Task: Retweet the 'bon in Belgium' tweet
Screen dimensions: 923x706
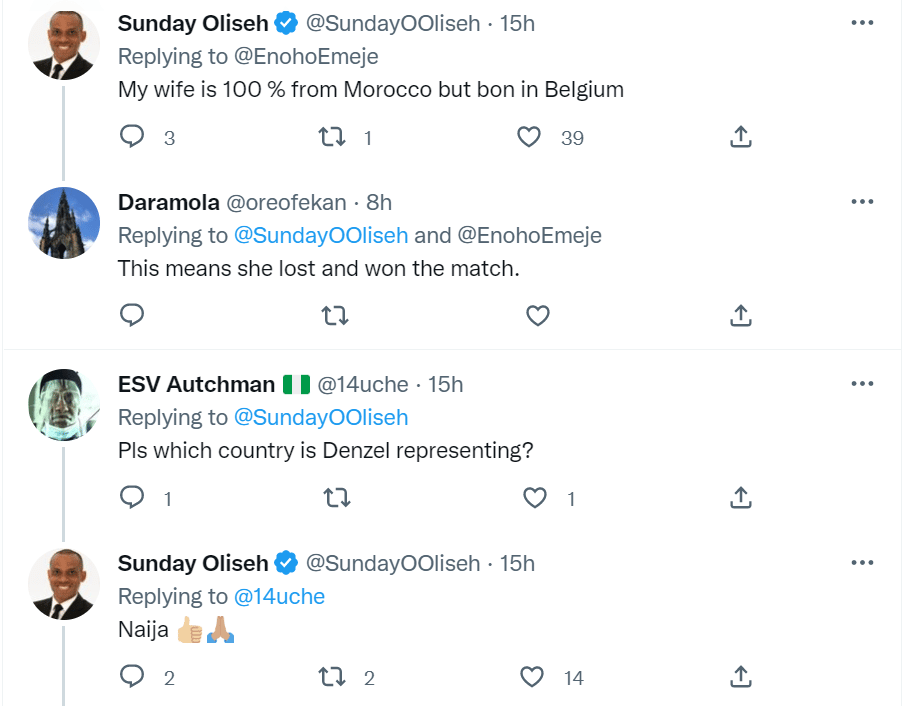Action: (333, 137)
